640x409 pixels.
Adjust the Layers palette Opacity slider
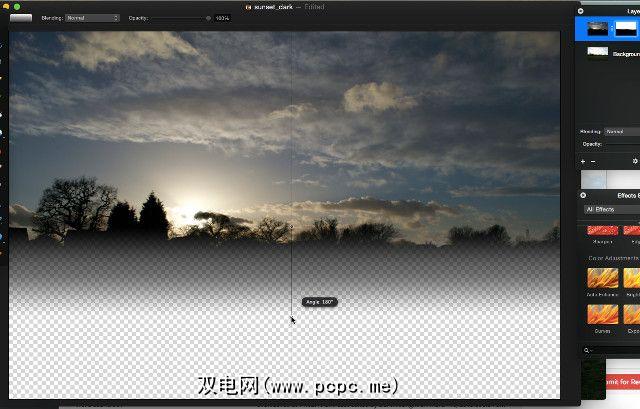tap(623, 144)
